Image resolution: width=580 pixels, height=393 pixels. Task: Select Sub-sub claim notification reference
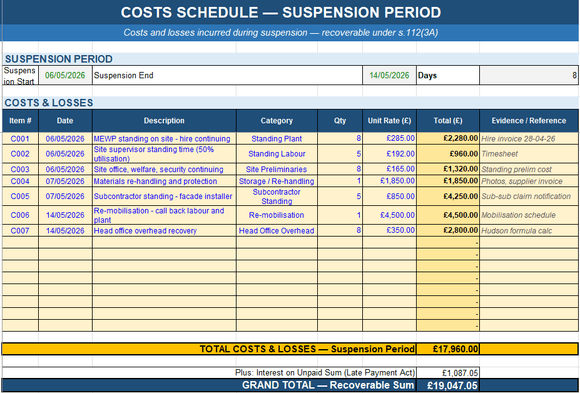pyautogui.click(x=529, y=196)
